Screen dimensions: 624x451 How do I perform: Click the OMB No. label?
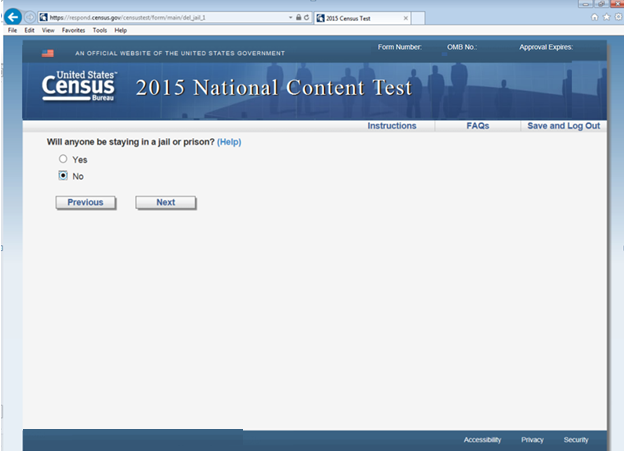462,47
